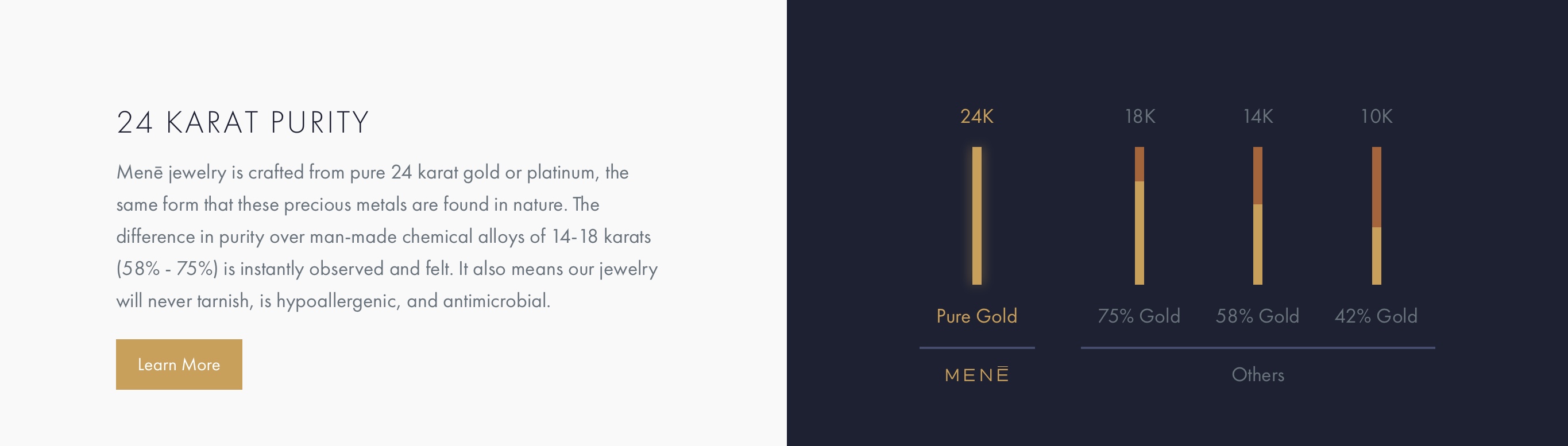Click the 10K purity bar
1568x446 pixels.
(x=1376, y=215)
